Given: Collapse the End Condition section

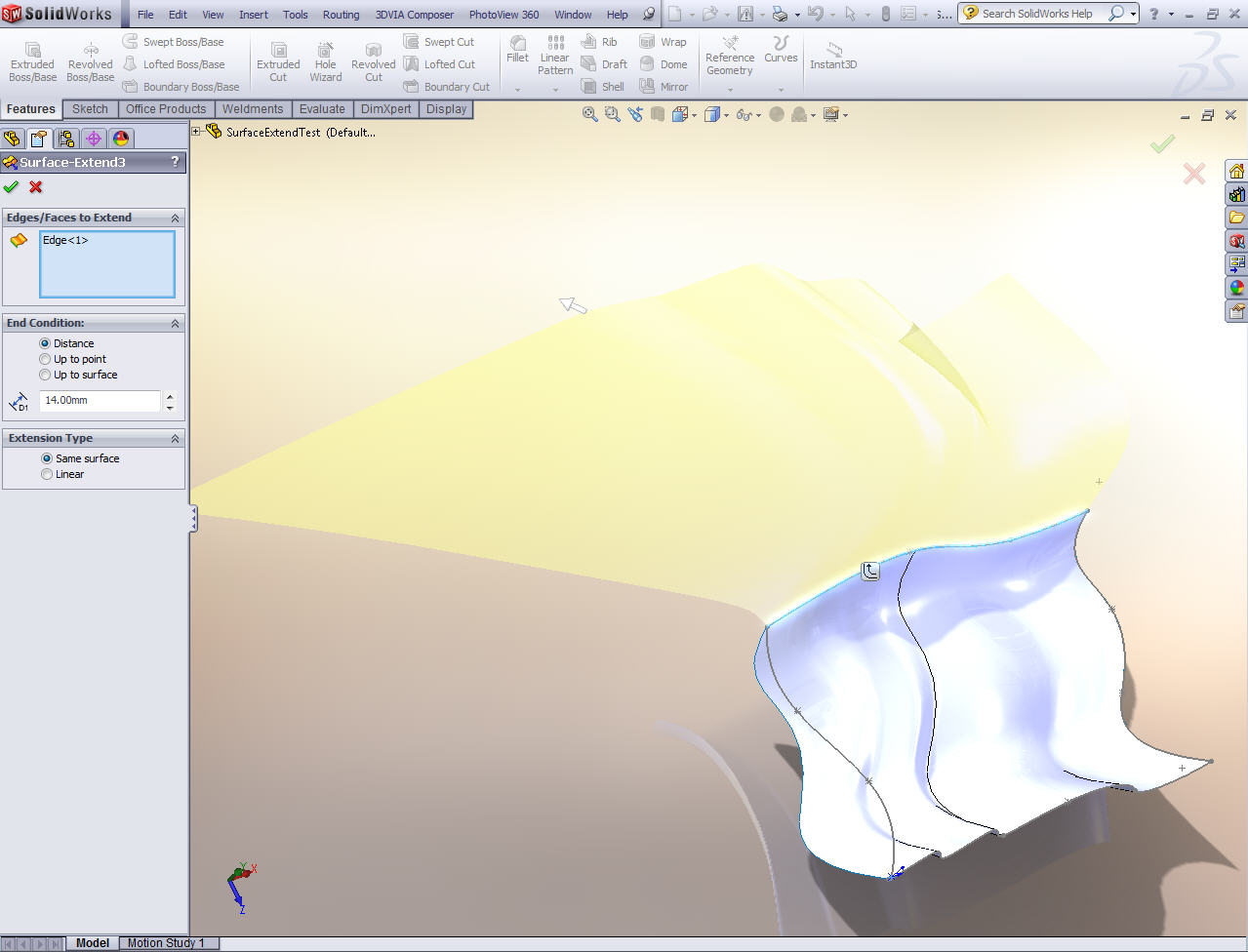Looking at the screenshot, I should click(176, 323).
